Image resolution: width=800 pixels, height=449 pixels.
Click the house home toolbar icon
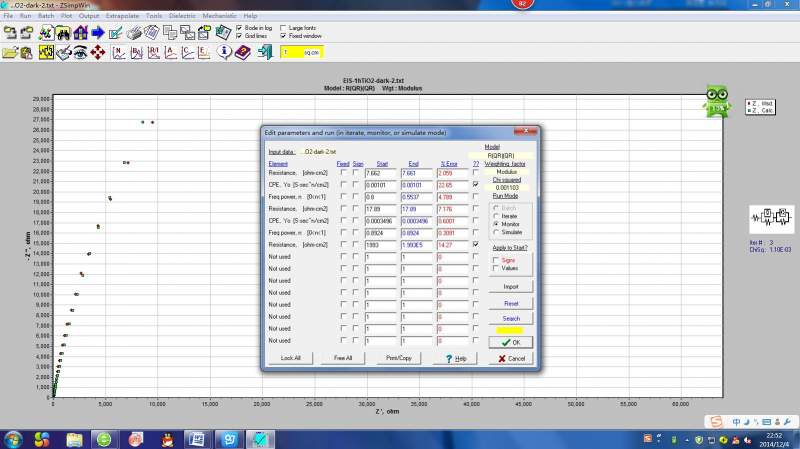click(81, 33)
